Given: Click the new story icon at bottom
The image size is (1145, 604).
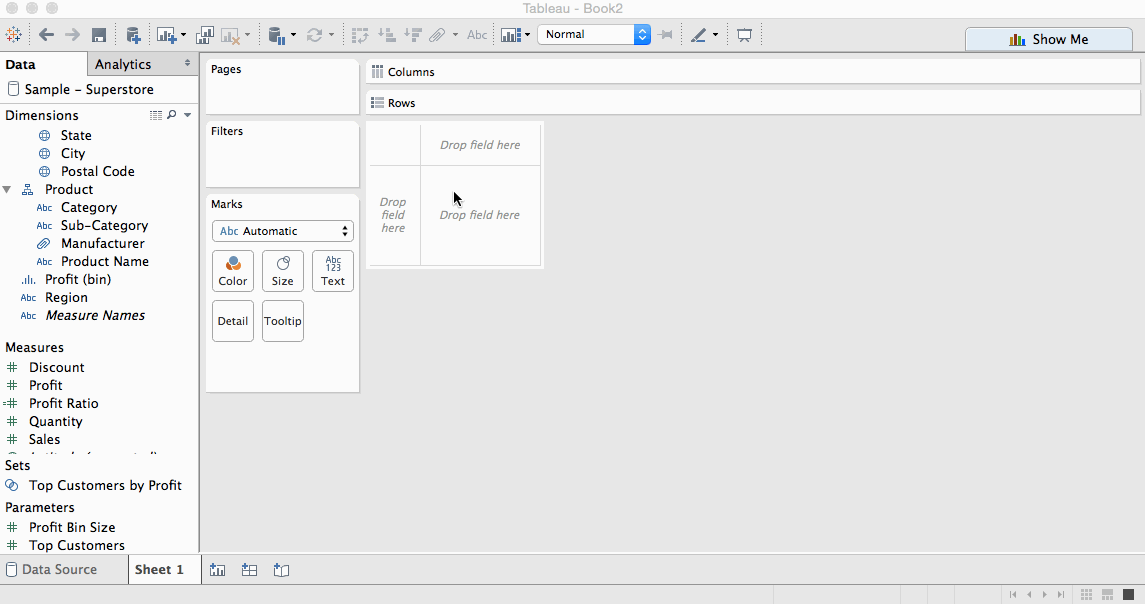Looking at the screenshot, I should pos(281,570).
